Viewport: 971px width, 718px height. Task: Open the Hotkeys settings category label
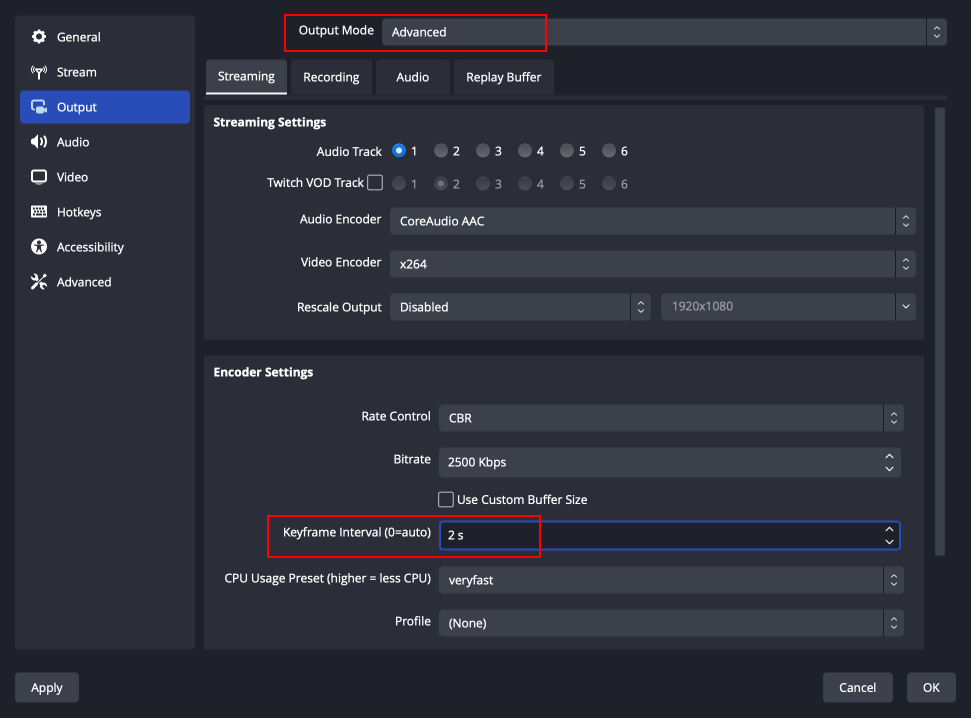(79, 212)
